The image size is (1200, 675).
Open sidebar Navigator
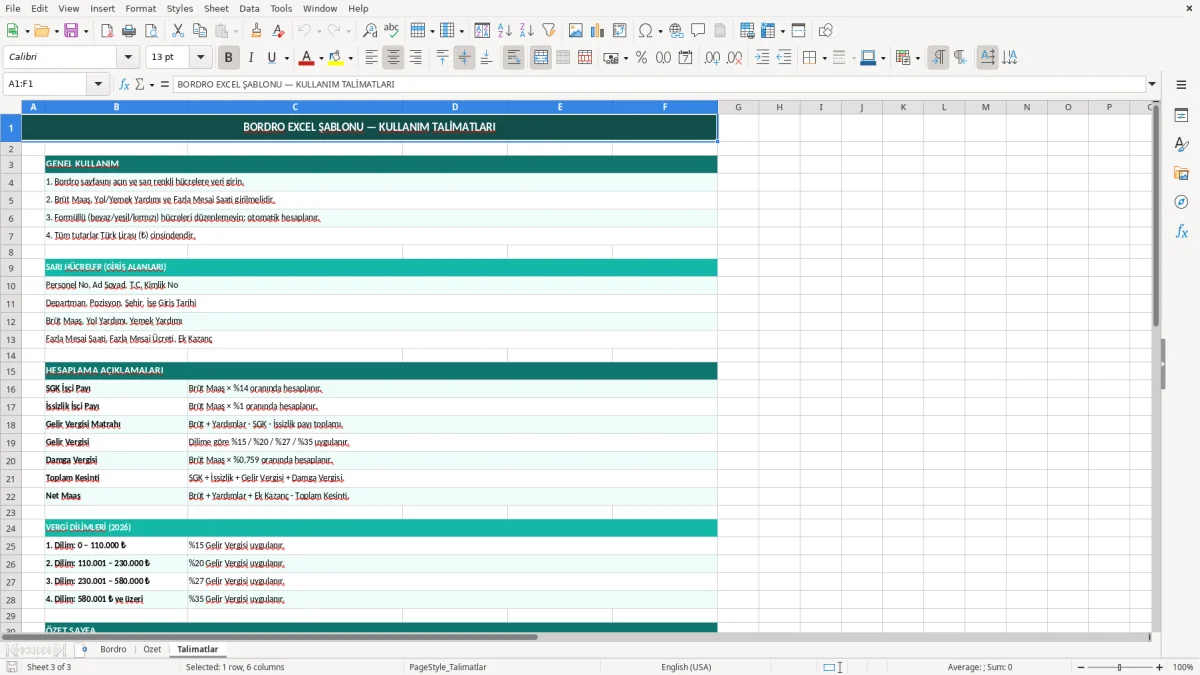point(1181,202)
